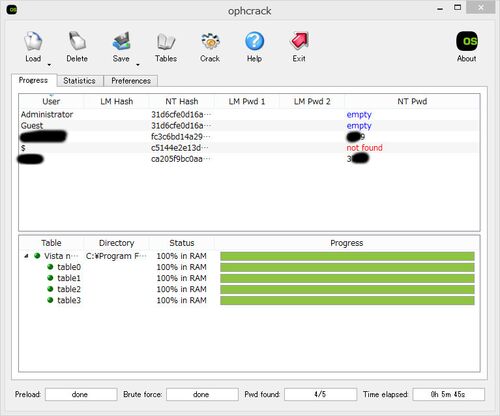This screenshot has height=416, width=500.
Task: Start cracking with the Crack icon
Action: click(x=210, y=41)
